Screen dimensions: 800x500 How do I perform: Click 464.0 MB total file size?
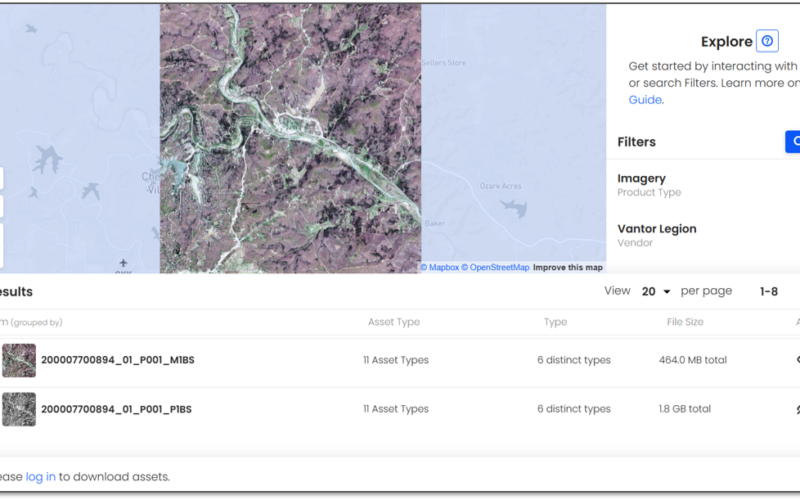pos(692,360)
